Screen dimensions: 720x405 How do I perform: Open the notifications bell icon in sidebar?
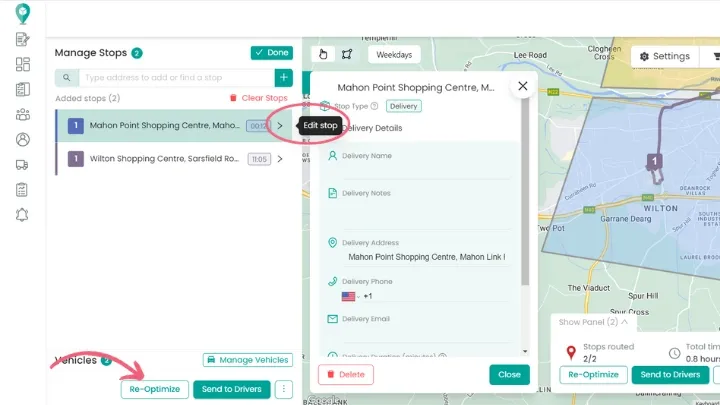click(22, 214)
